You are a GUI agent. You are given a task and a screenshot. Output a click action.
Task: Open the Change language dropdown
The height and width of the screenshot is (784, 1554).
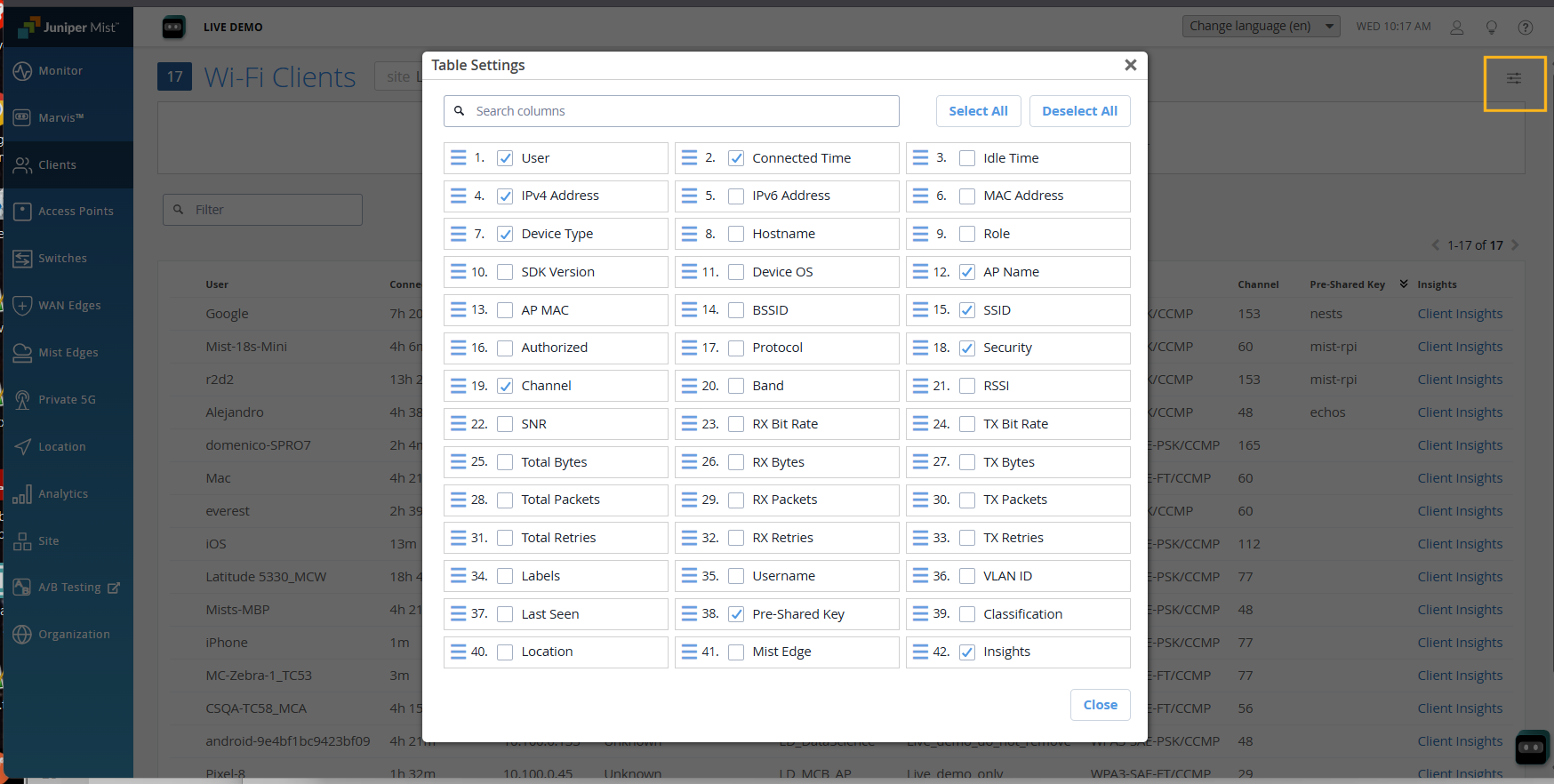coord(1260,27)
